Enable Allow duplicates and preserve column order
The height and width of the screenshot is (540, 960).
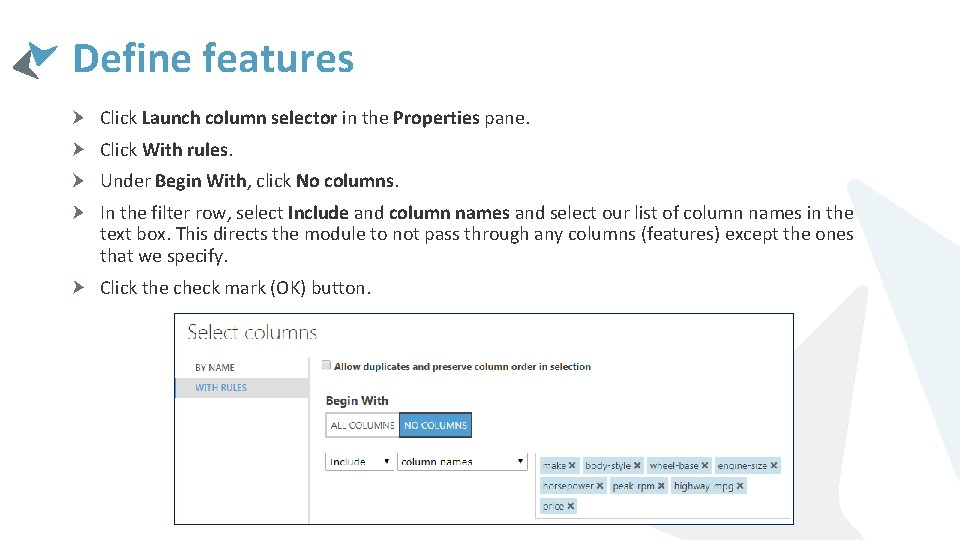pyautogui.click(x=326, y=366)
